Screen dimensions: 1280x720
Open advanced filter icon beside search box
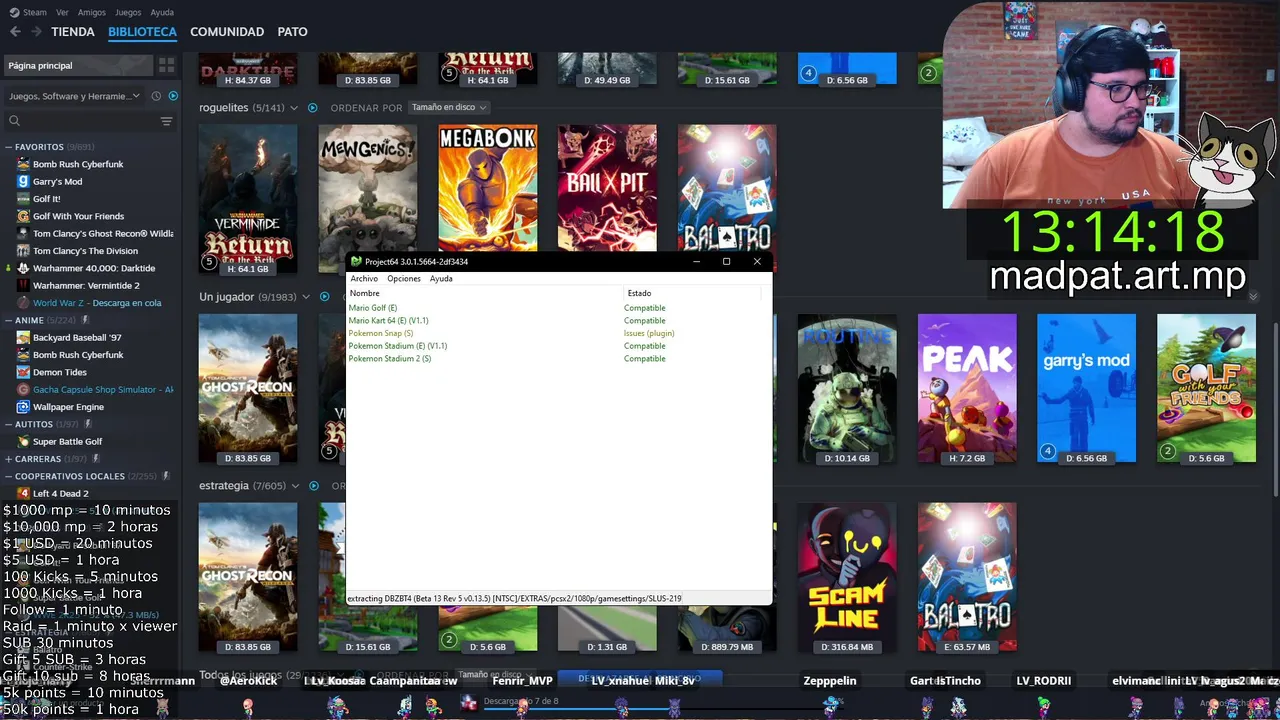coord(166,121)
